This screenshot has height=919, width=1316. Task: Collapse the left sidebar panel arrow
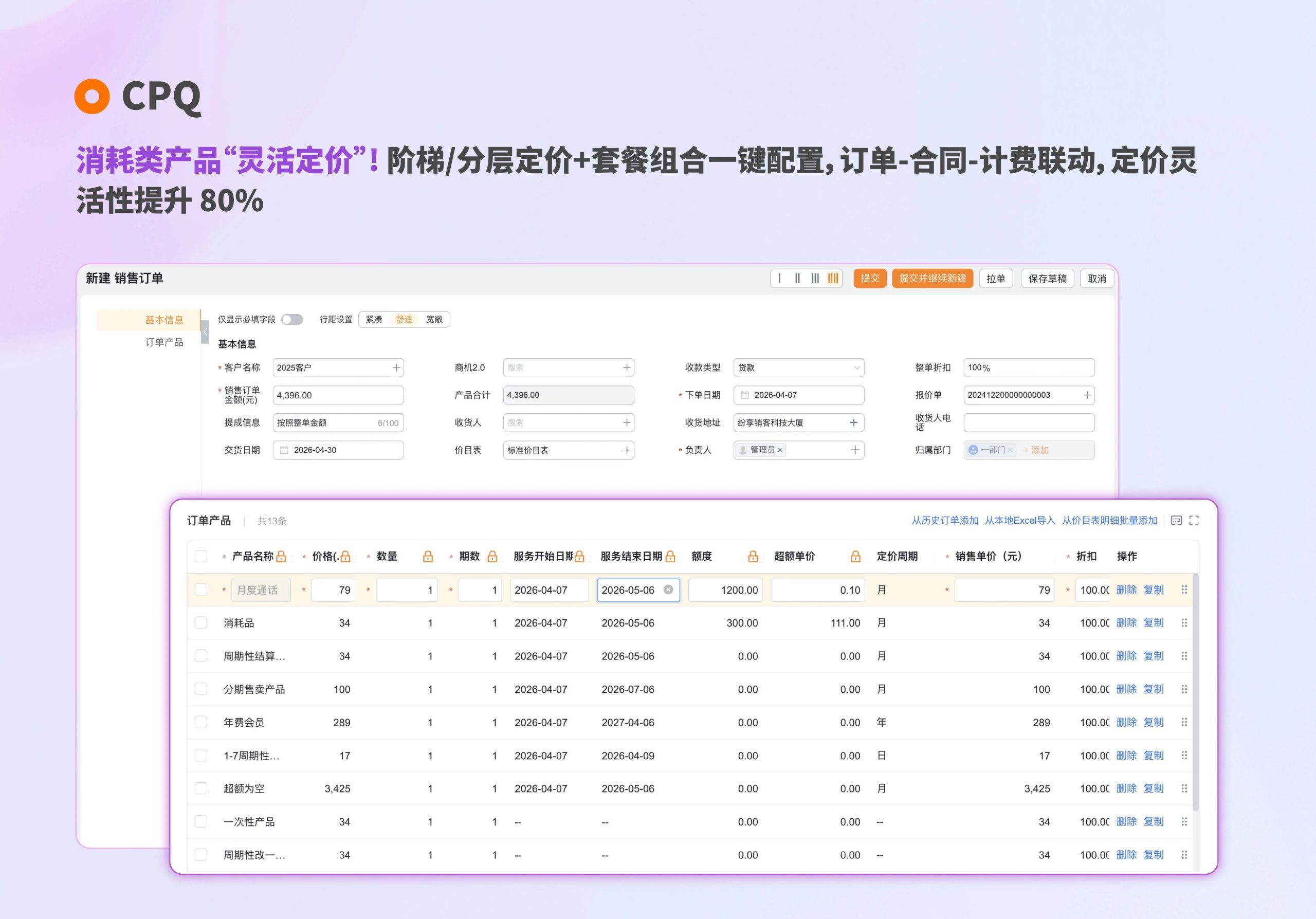coord(205,332)
